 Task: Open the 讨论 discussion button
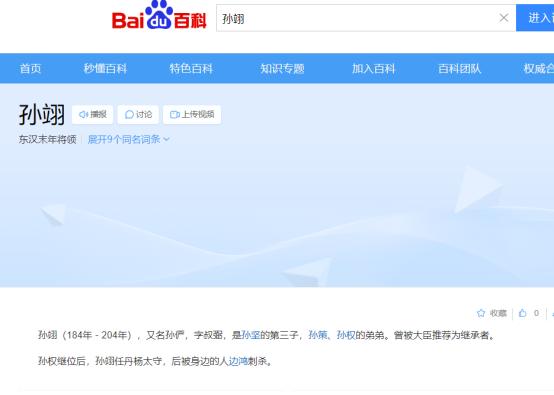[x=138, y=114]
